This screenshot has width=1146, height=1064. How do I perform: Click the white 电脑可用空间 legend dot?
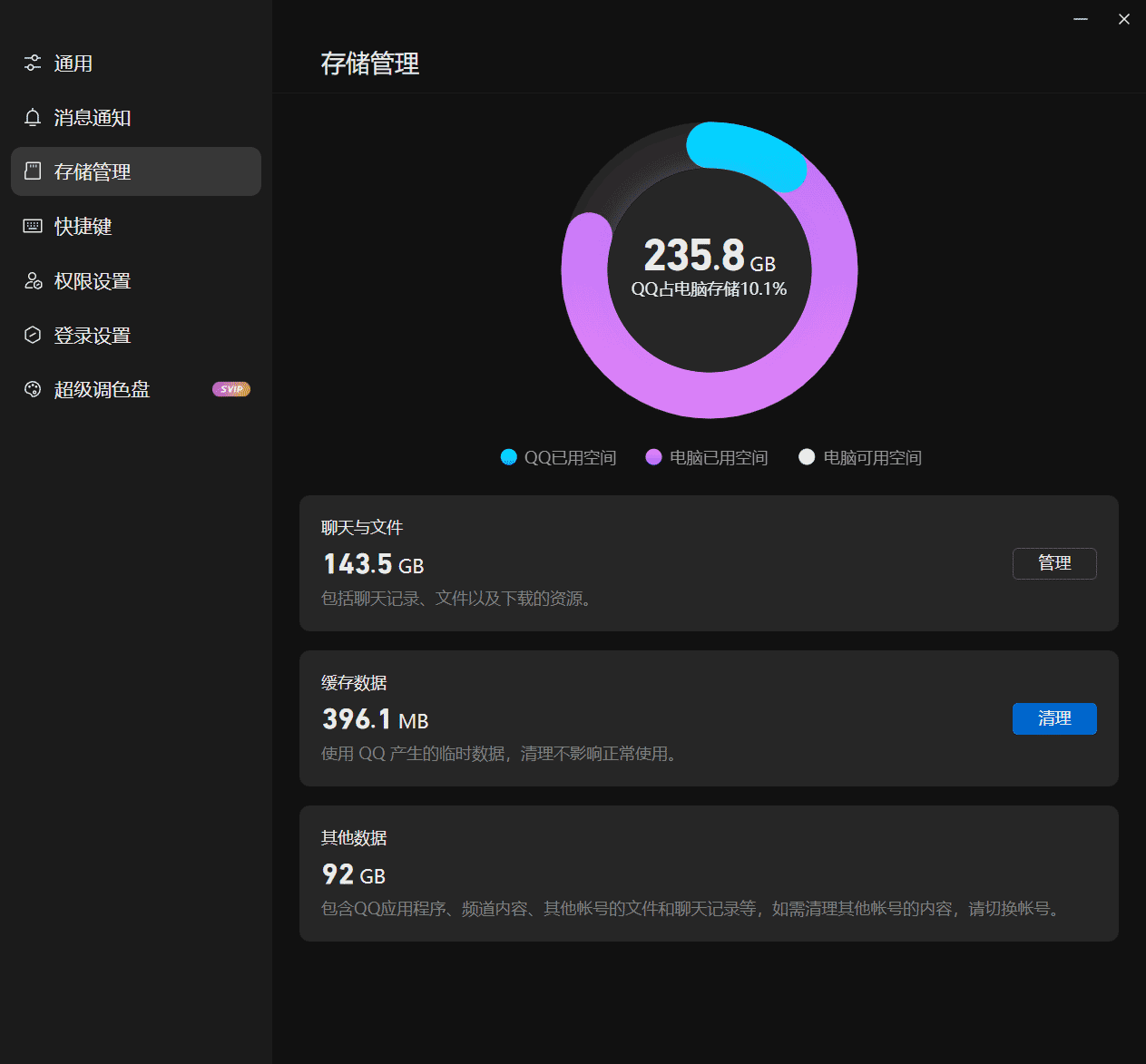[807, 457]
